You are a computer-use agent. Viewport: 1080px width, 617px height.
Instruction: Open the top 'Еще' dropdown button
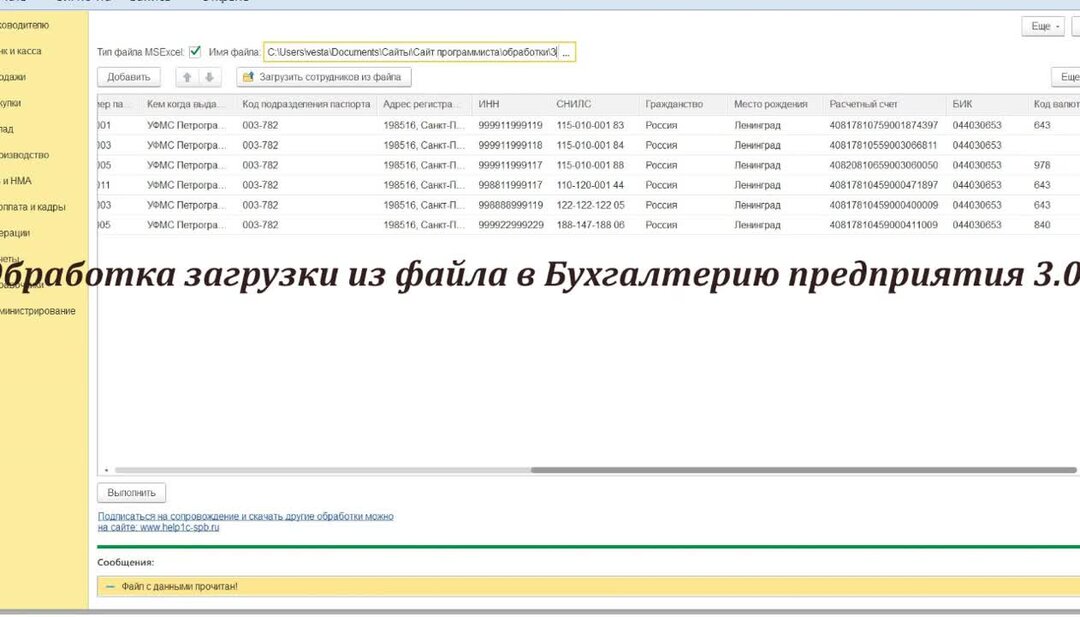pos(1043,26)
